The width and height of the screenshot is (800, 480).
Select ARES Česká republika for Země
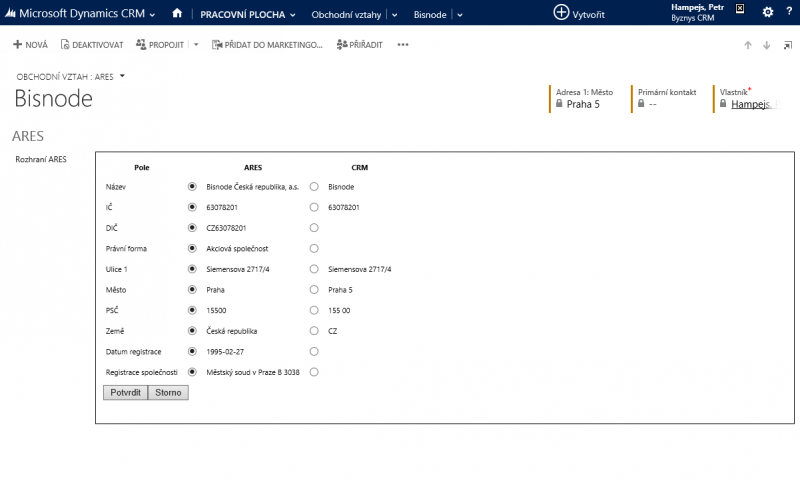point(192,331)
